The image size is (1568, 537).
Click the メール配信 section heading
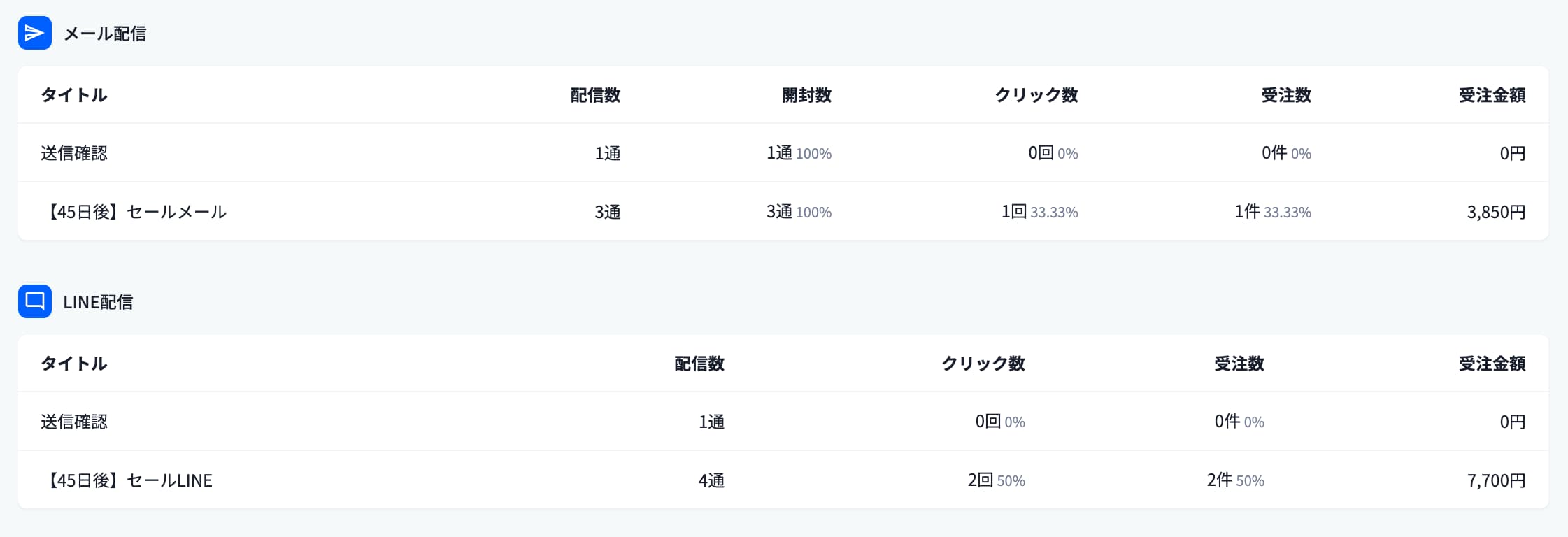point(105,34)
